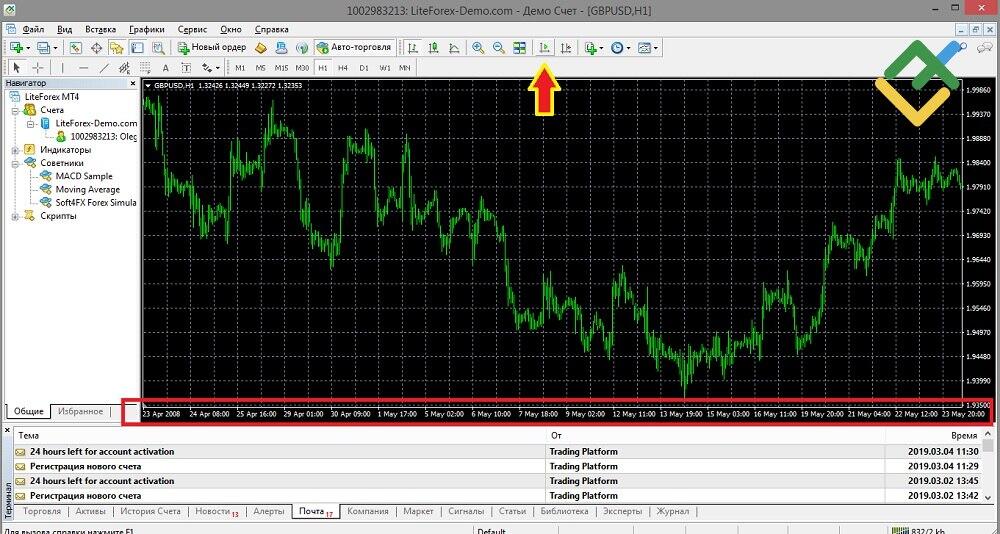The image size is (1000, 534).
Task: Open a new chart with the toolbar icon
Action: (17, 48)
